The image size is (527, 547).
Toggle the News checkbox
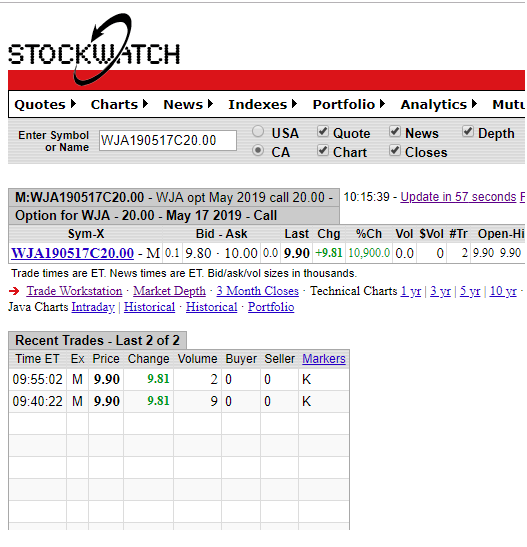(395, 132)
